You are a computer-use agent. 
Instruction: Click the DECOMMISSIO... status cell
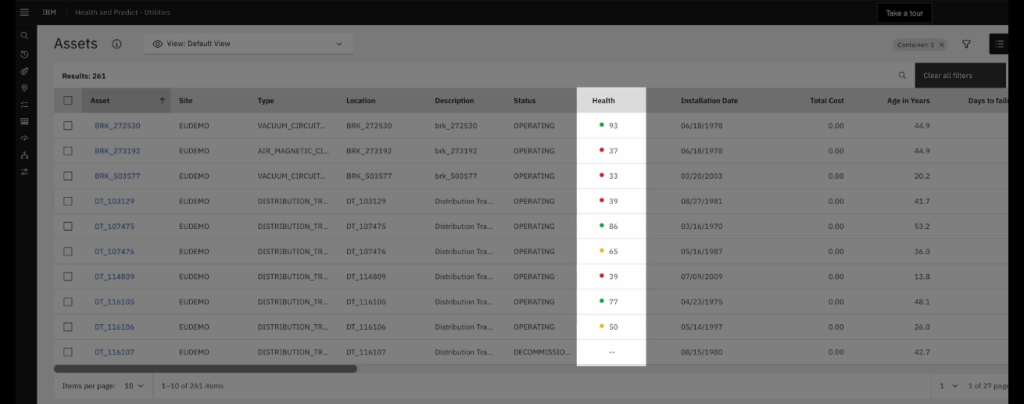click(x=541, y=352)
